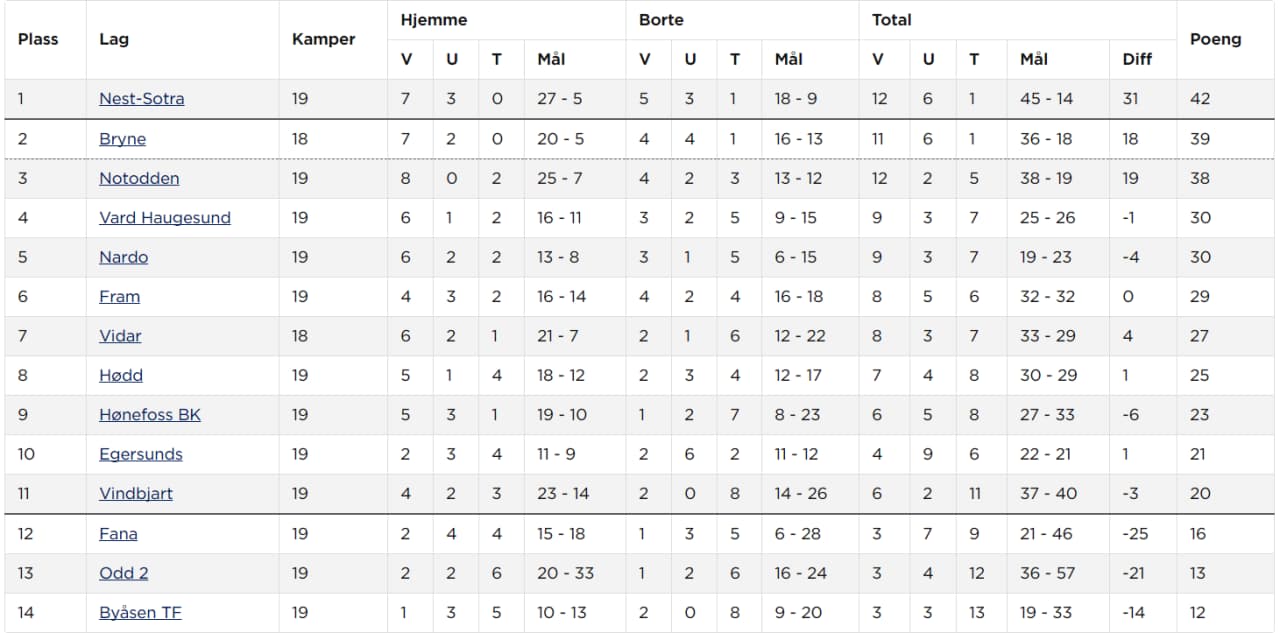Select the Egersunds team link
1280x633 pixels.
(x=141, y=454)
